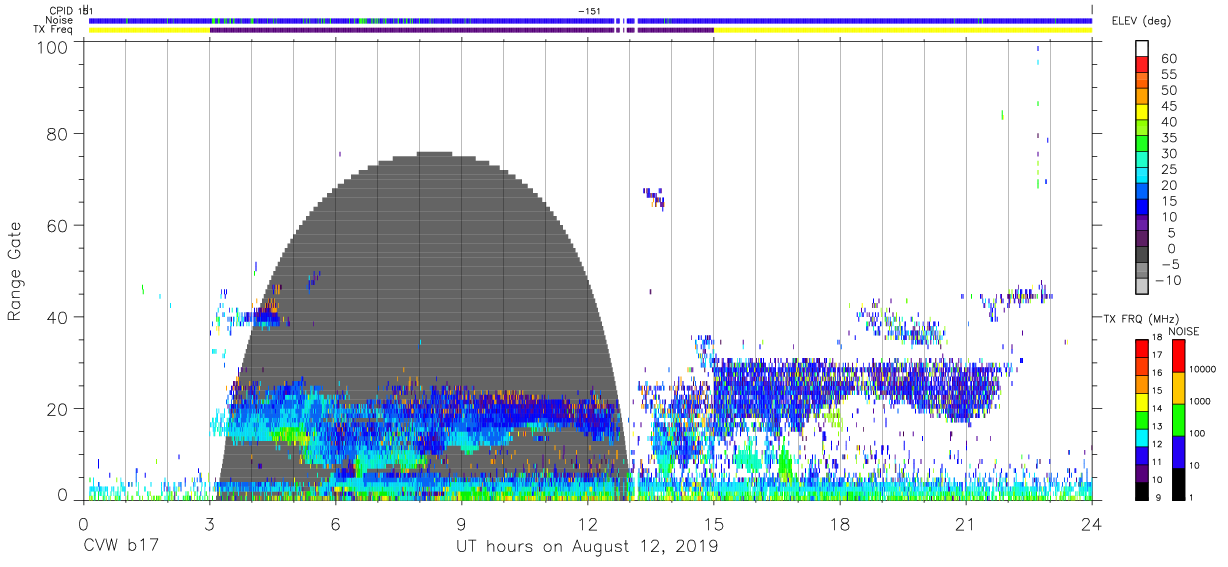The image size is (1228, 567).
Task: Pick the red 17–18 MHz TX FRQ swatch
Action: pos(1142,349)
